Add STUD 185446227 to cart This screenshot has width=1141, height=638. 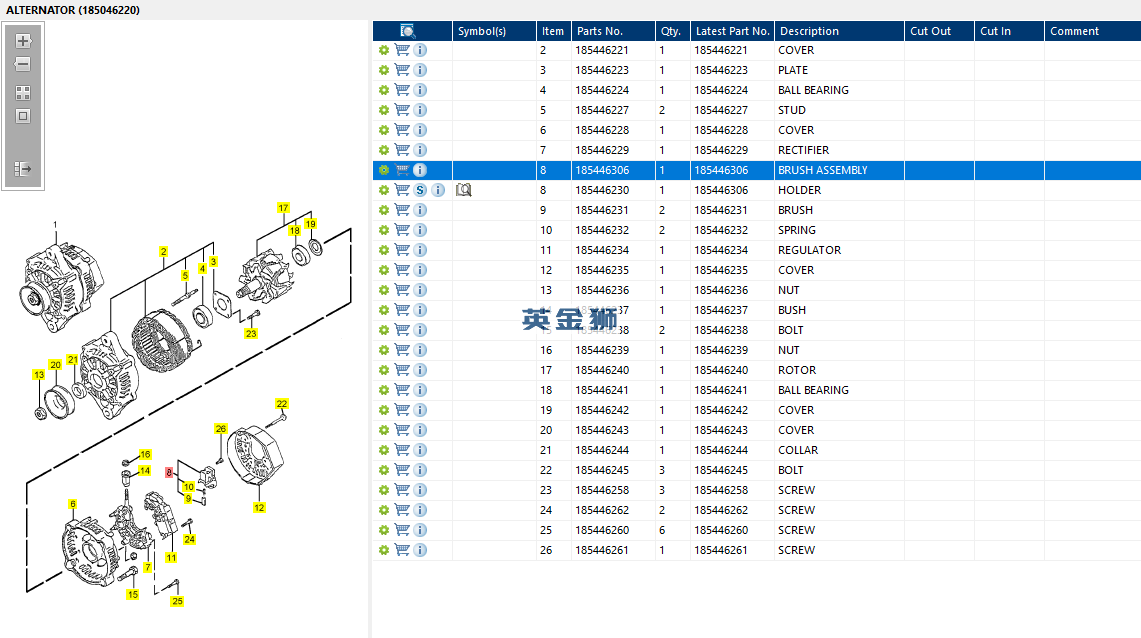tap(402, 110)
